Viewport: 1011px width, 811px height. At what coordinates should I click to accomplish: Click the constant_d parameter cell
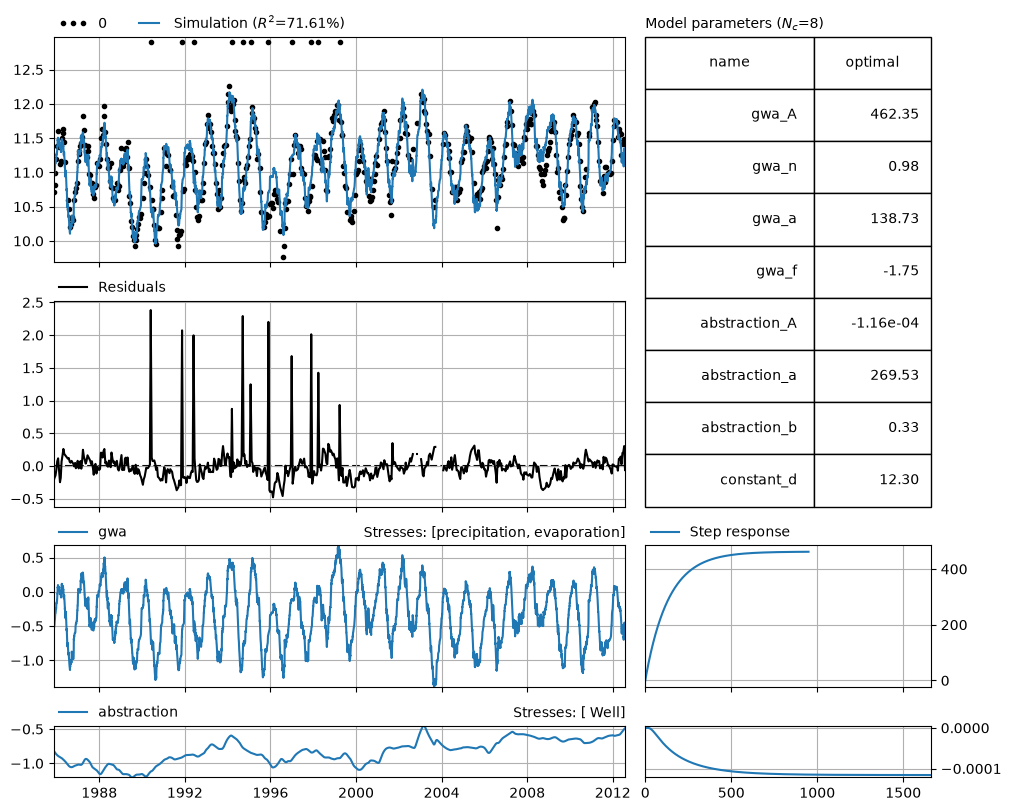(729, 480)
